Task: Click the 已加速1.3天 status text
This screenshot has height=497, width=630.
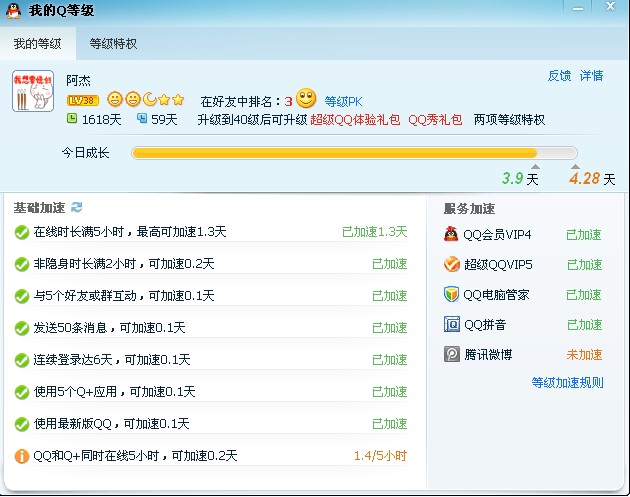Action: (x=374, y=232)
